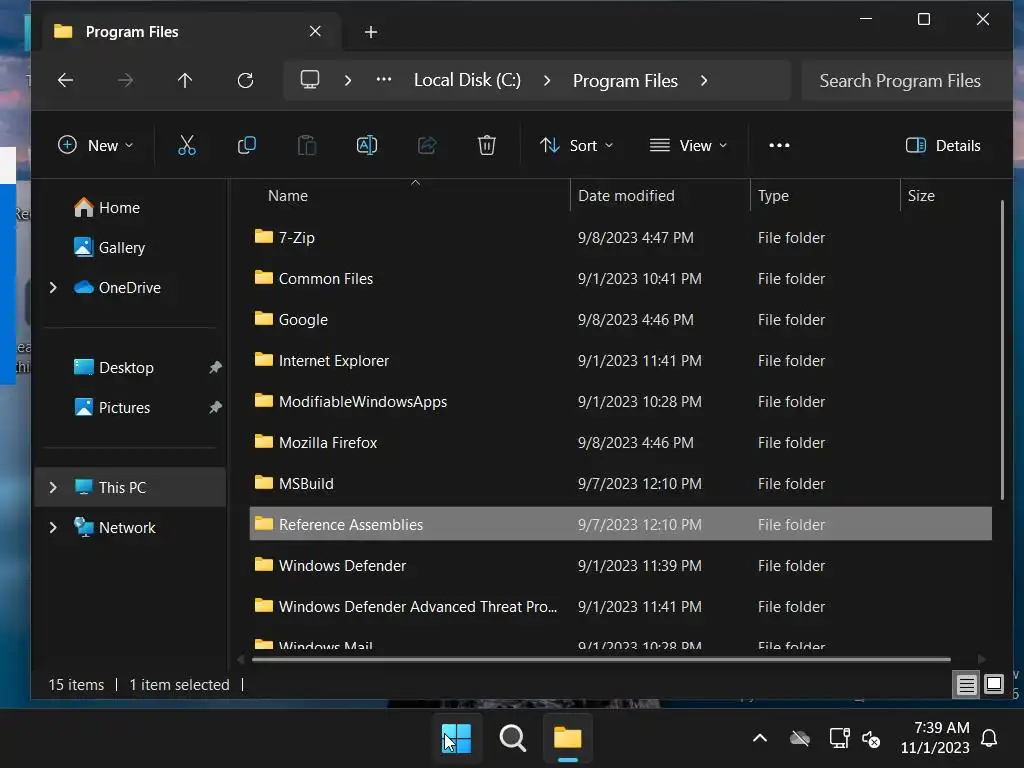This screenshot has height=768, width=1024.
Task: Click the horizontal scrollbar in file list
Action: tap(601, 660)
